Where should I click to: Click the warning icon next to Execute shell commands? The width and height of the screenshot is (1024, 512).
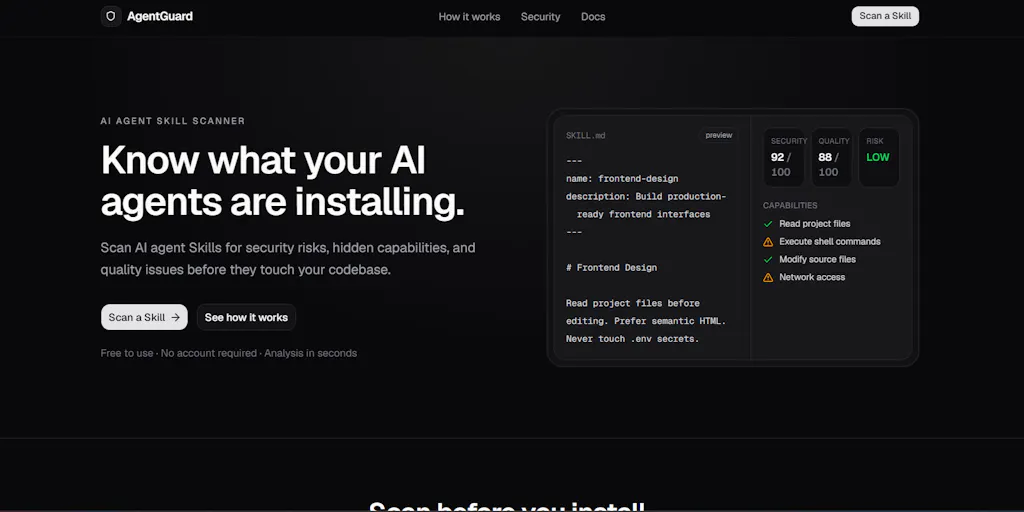click(769, 242)
